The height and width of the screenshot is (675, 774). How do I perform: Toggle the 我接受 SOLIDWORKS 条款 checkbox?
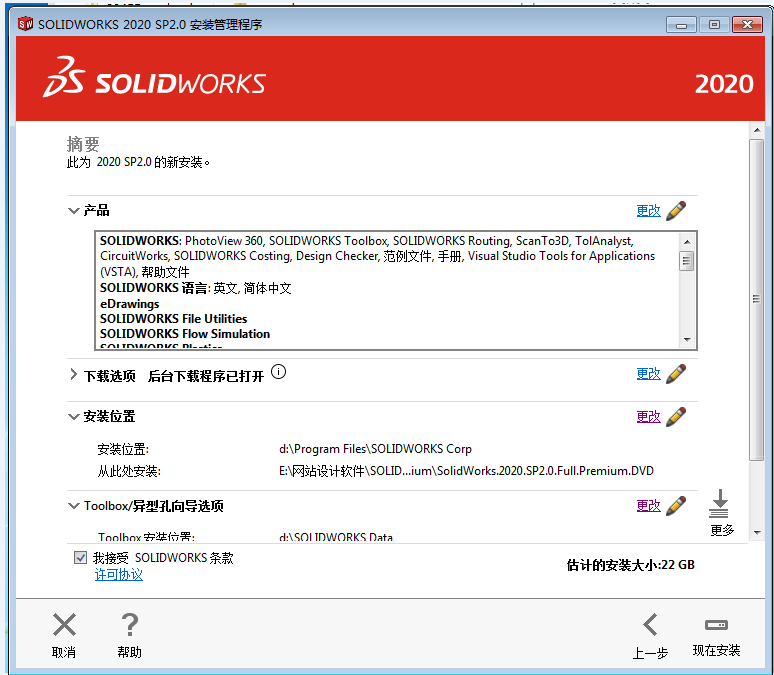coord(80,558)
